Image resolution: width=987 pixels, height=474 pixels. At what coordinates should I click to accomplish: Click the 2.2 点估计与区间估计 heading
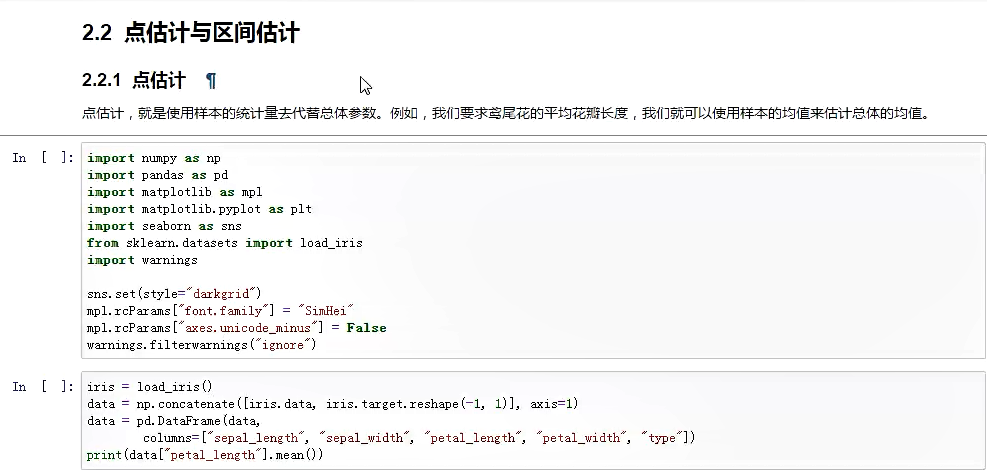[x=190, y=33]
